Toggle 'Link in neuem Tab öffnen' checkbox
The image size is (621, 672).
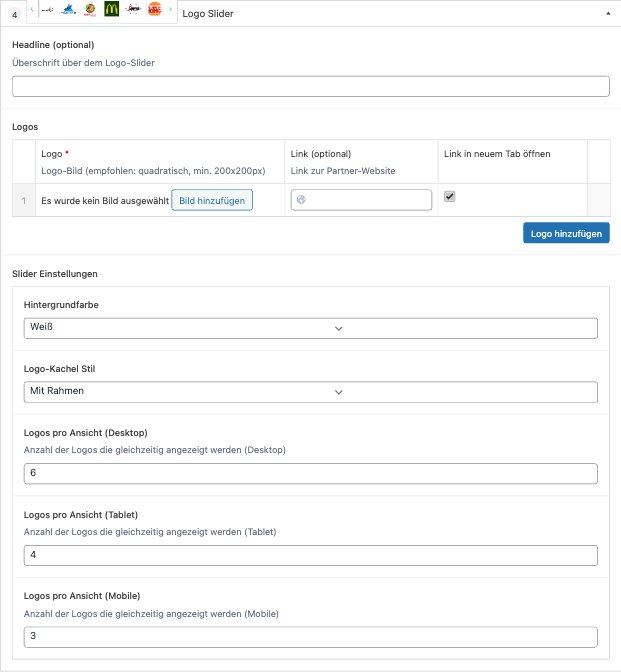pos(449,197)
